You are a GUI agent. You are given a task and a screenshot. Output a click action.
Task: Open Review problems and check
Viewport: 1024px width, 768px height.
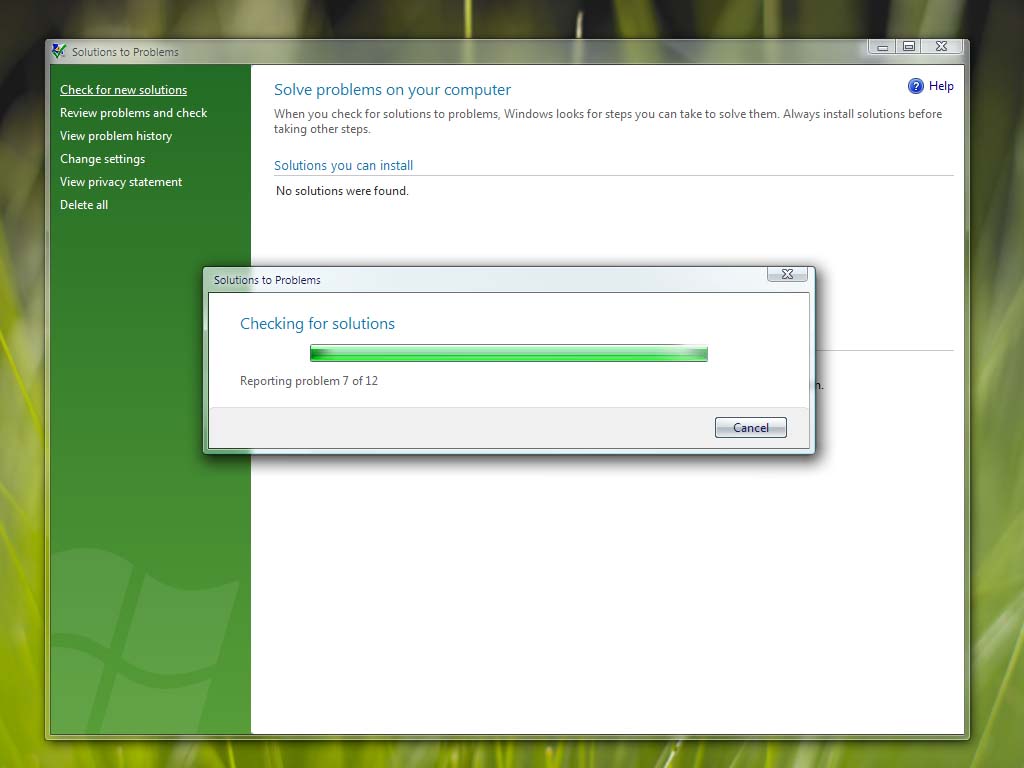point(133,112)
